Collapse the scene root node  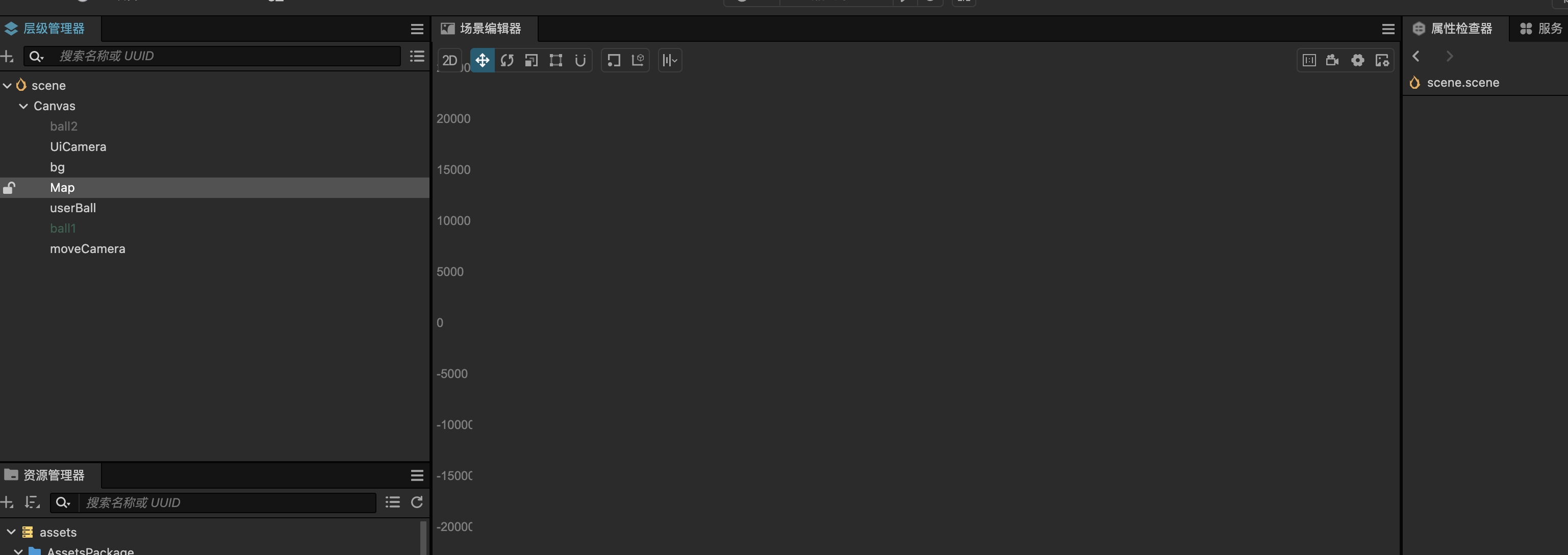coord(7,86)
